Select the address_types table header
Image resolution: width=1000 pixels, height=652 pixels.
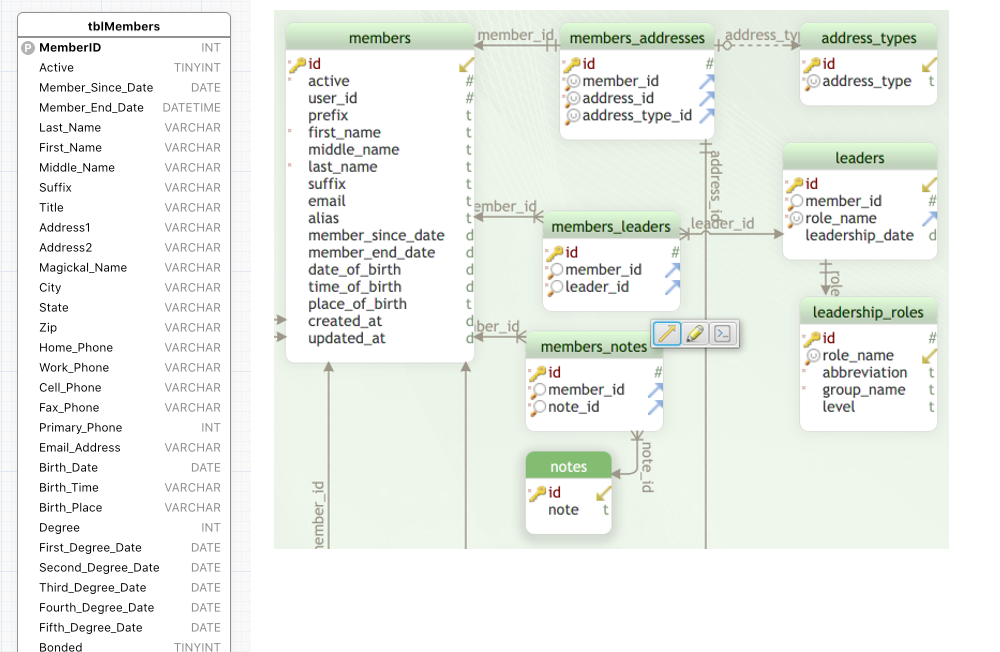[x=869, y=38]
